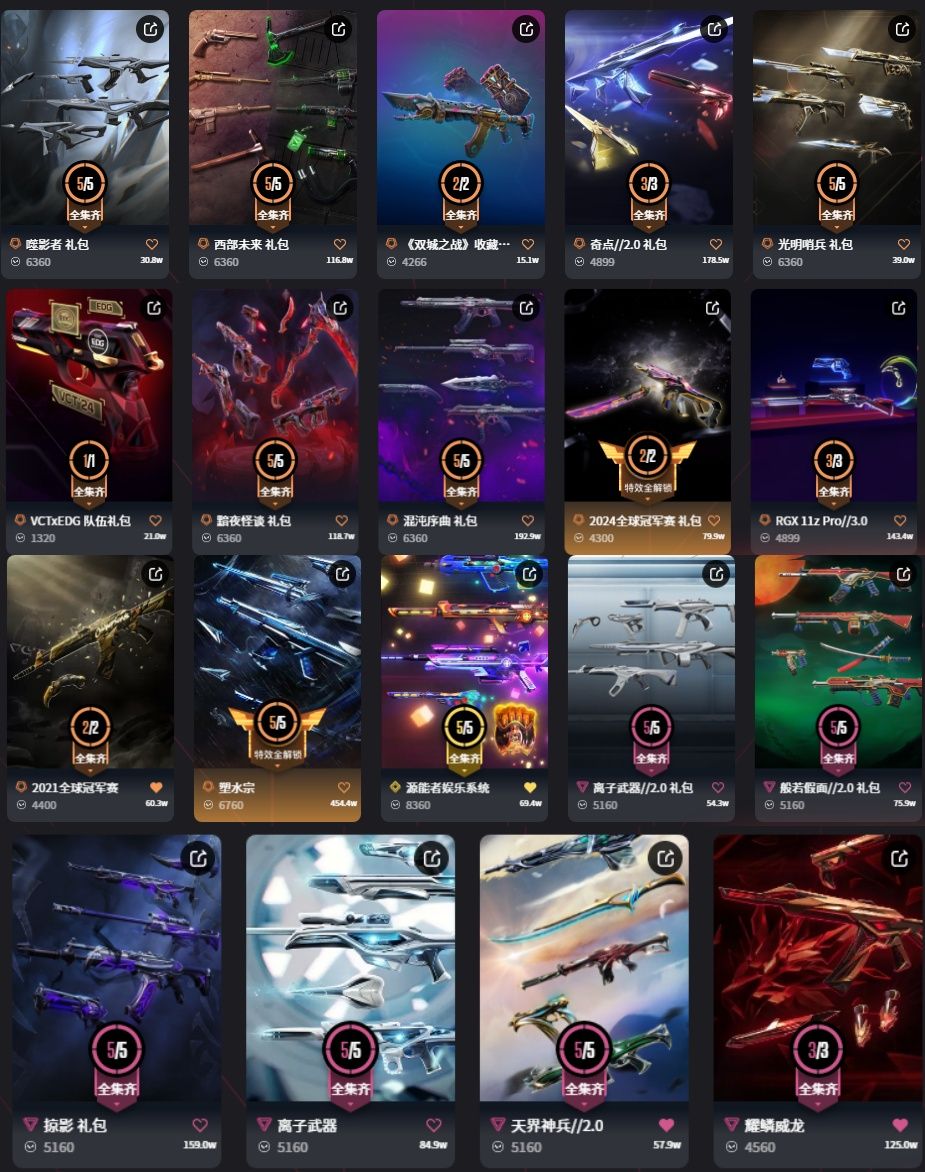Click share icon on 西部未来 礼包 card

click(338, 29)
